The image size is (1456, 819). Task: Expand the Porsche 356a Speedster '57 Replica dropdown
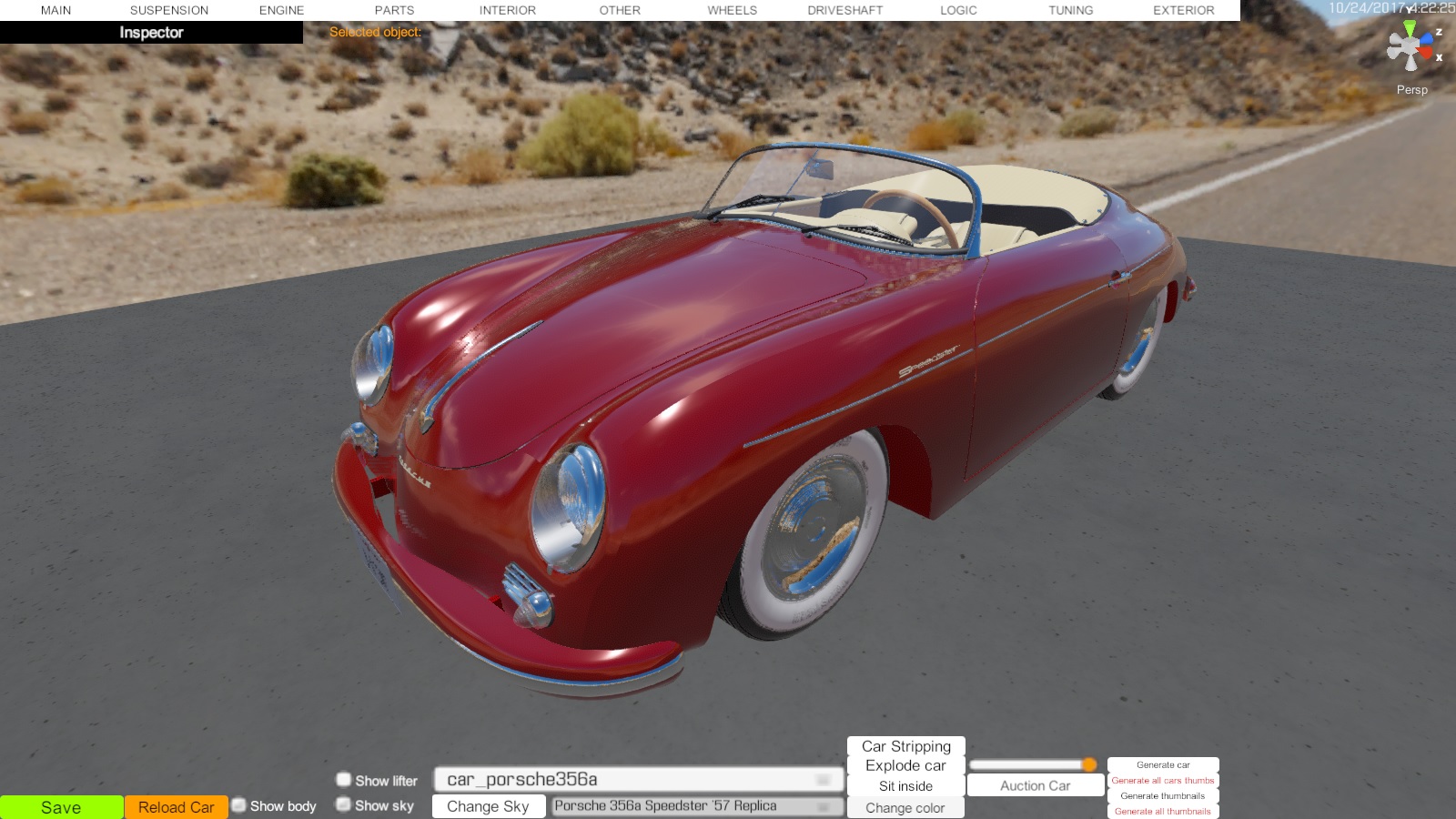696,806
